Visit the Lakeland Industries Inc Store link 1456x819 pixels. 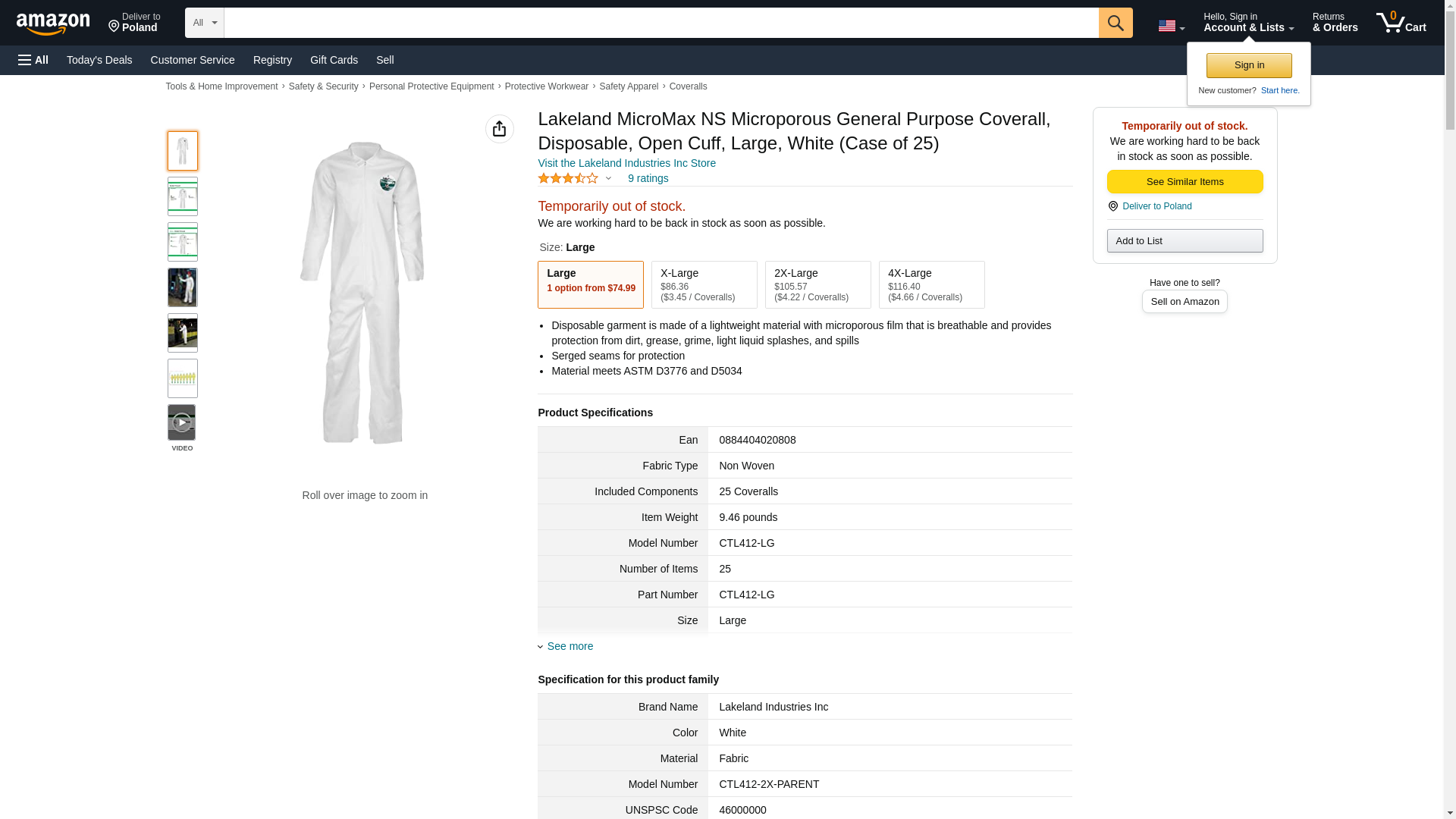(x=626, y=163)
